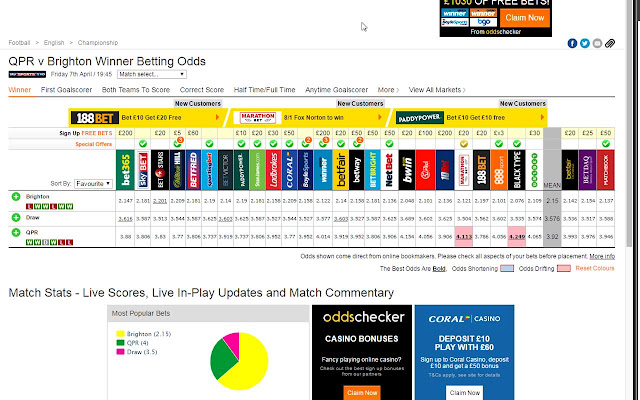The image size is (640, 400).
Task: Click Reset Colours link
Action: 595,268
